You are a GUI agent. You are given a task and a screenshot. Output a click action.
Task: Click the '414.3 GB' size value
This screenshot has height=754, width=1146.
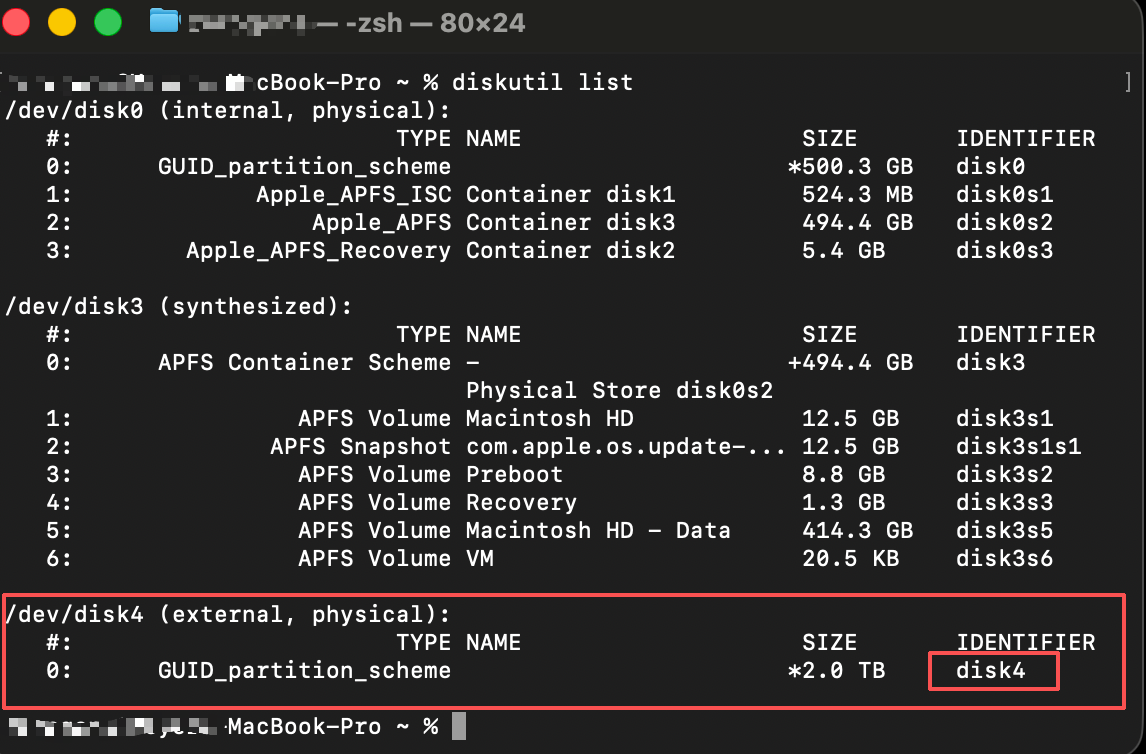857,530
